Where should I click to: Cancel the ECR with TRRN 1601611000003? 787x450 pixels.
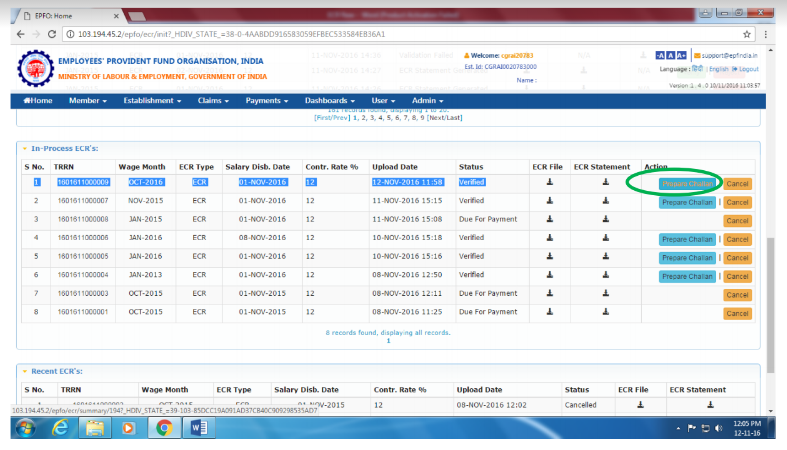737,295
